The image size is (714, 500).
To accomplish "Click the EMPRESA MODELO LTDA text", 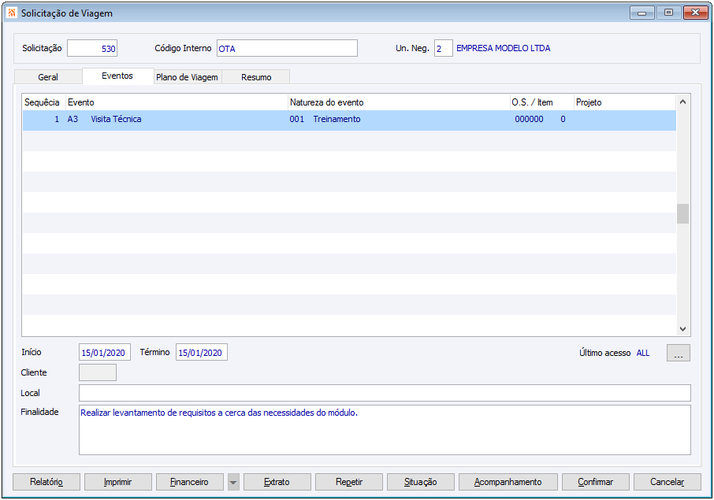I will click(503, 48).
